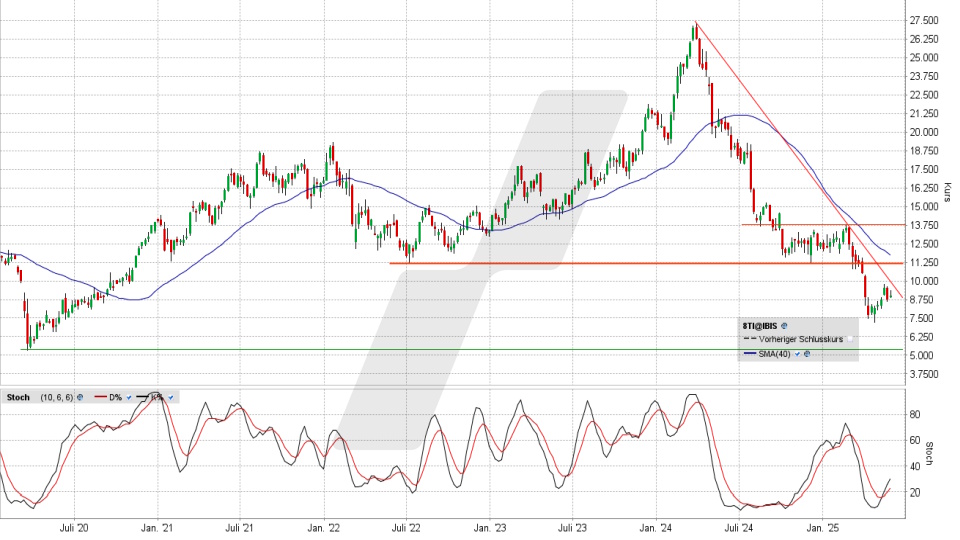The height and width of the screenshot is (540, 960).
Task: Open settings icon next to 8TI@IBIS label
Action: (x=784, y=326)
